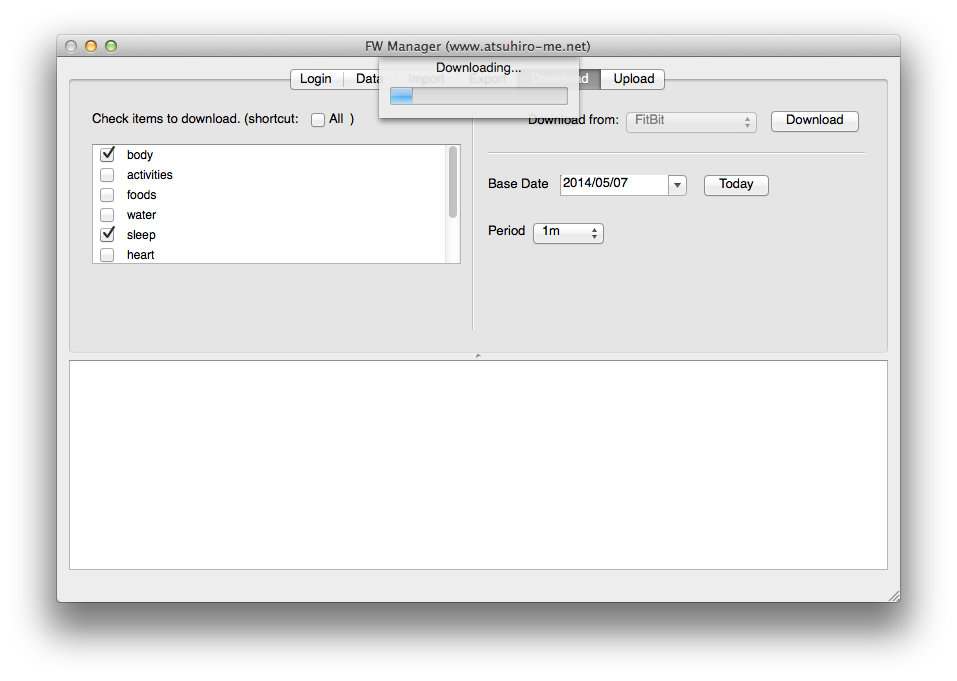This screenshot has height=681, width=957.
Task: Check the foods item
Action: coord(107,195)
